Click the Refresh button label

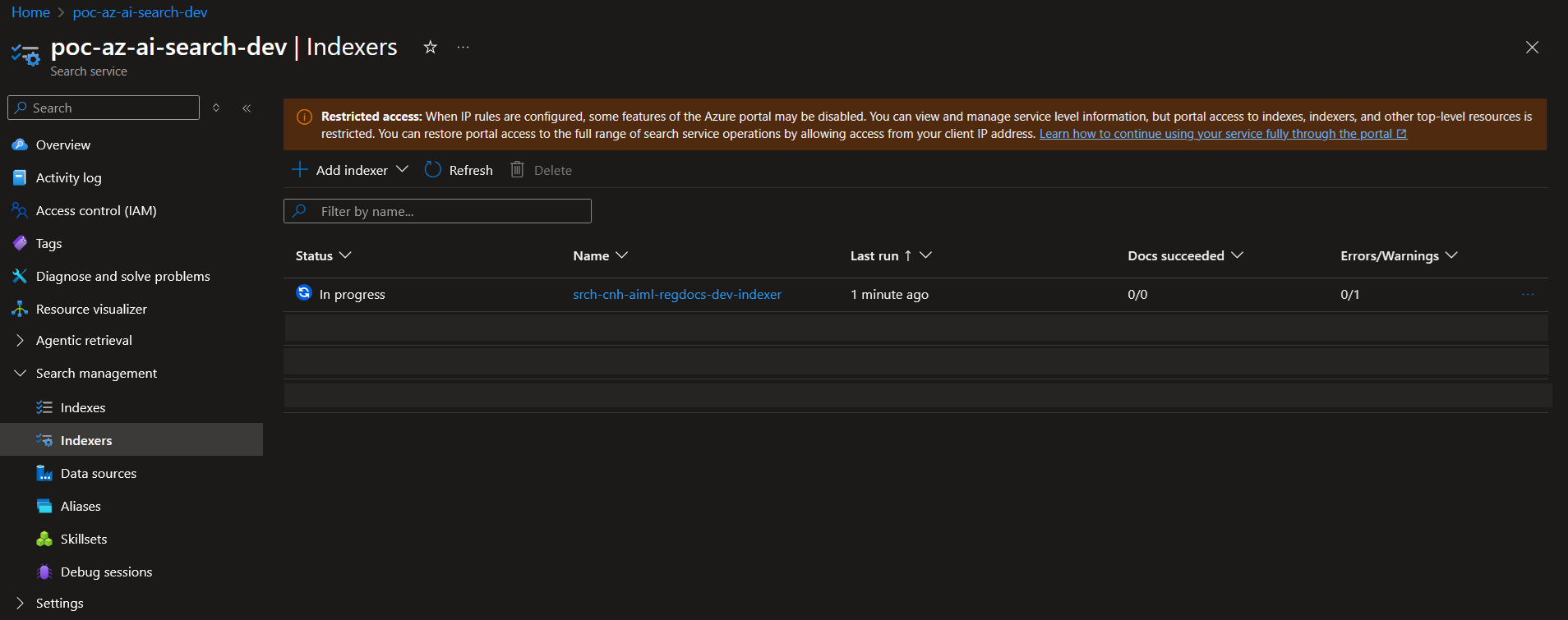(x=471, y=170)
